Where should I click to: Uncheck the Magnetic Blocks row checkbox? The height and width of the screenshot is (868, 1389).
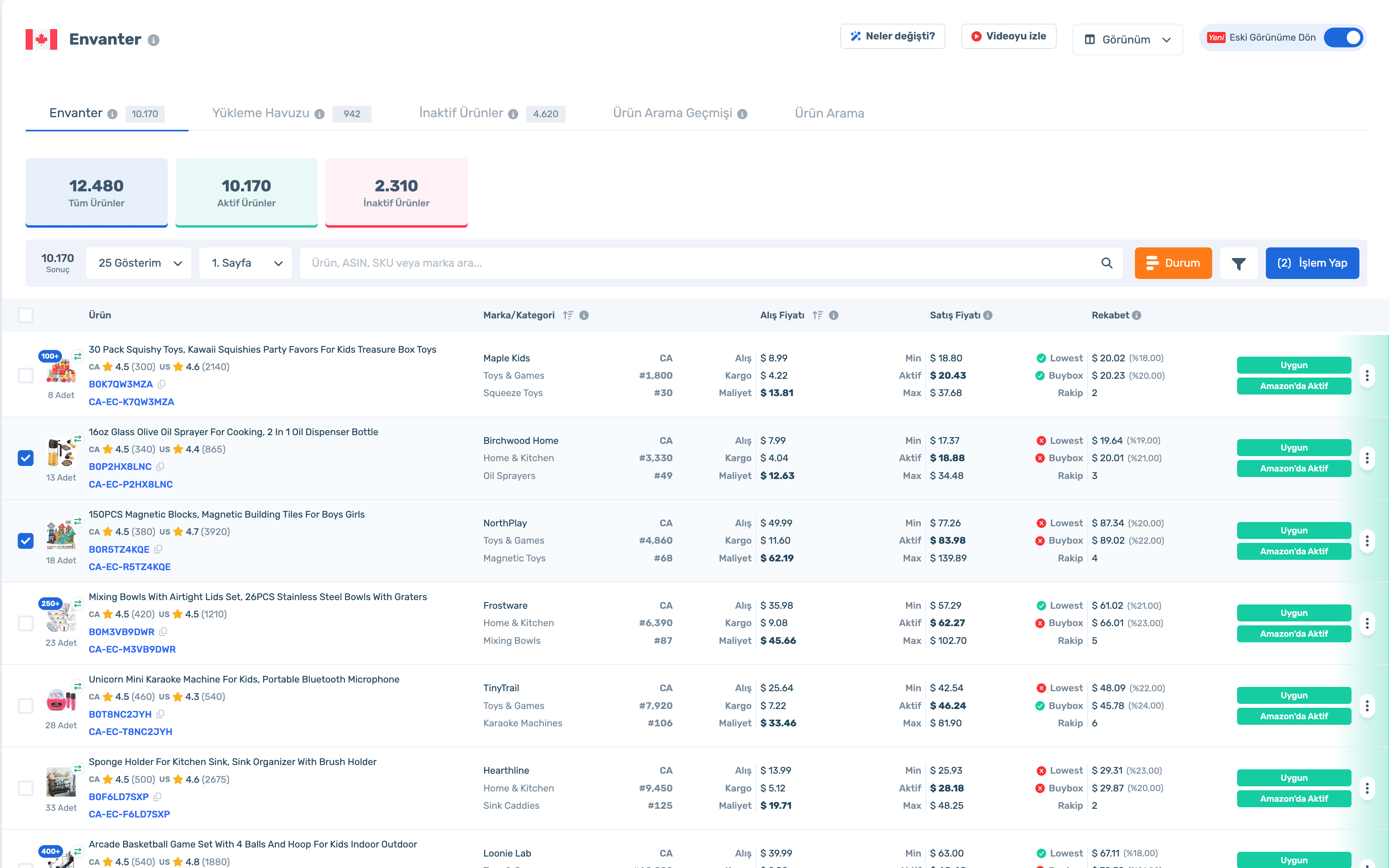[26, 541]
